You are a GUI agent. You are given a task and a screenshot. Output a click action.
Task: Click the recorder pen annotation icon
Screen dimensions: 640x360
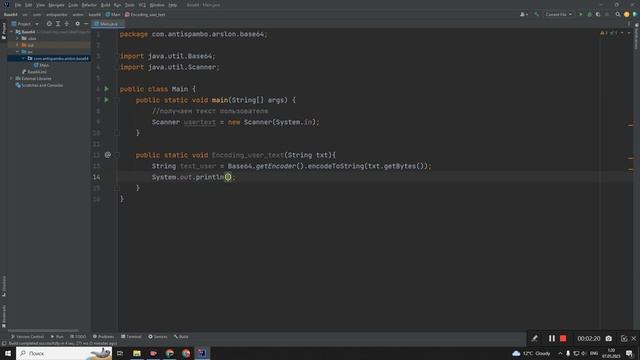(x=534, y=338)
